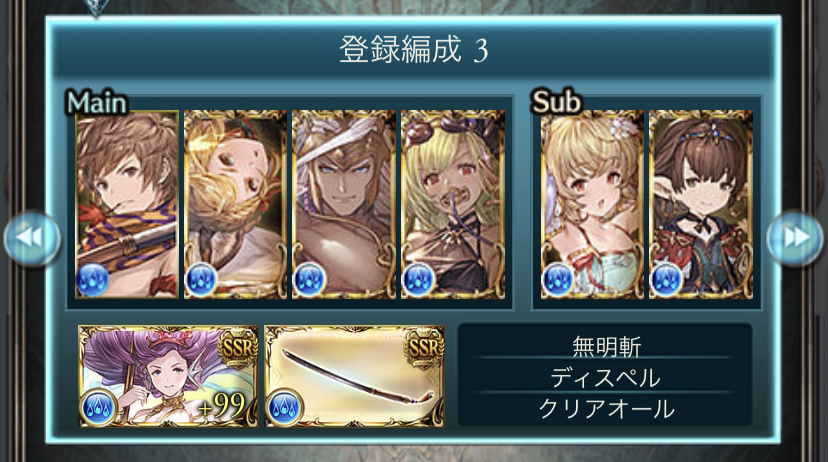Select the white-bandana male character portrait
The image size is (828, 462).
344,204
